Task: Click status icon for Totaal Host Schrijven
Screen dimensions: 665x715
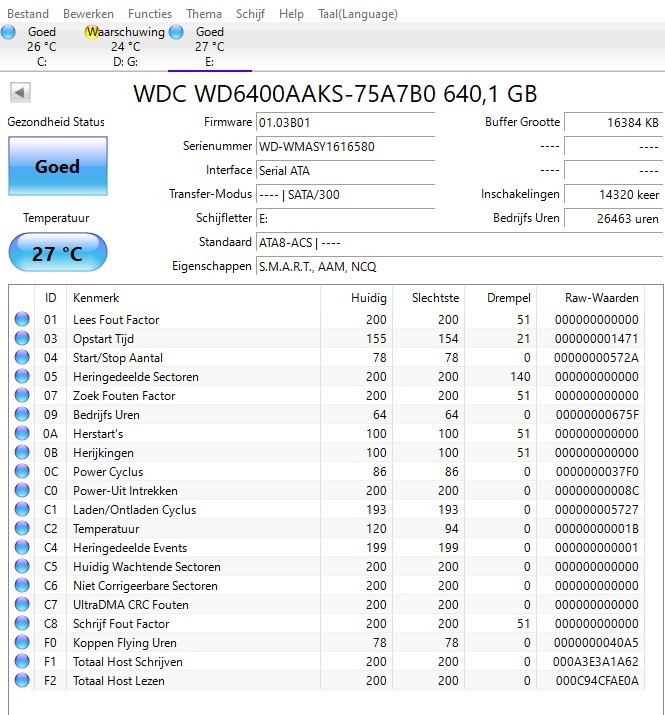Action: coord(22,661)
